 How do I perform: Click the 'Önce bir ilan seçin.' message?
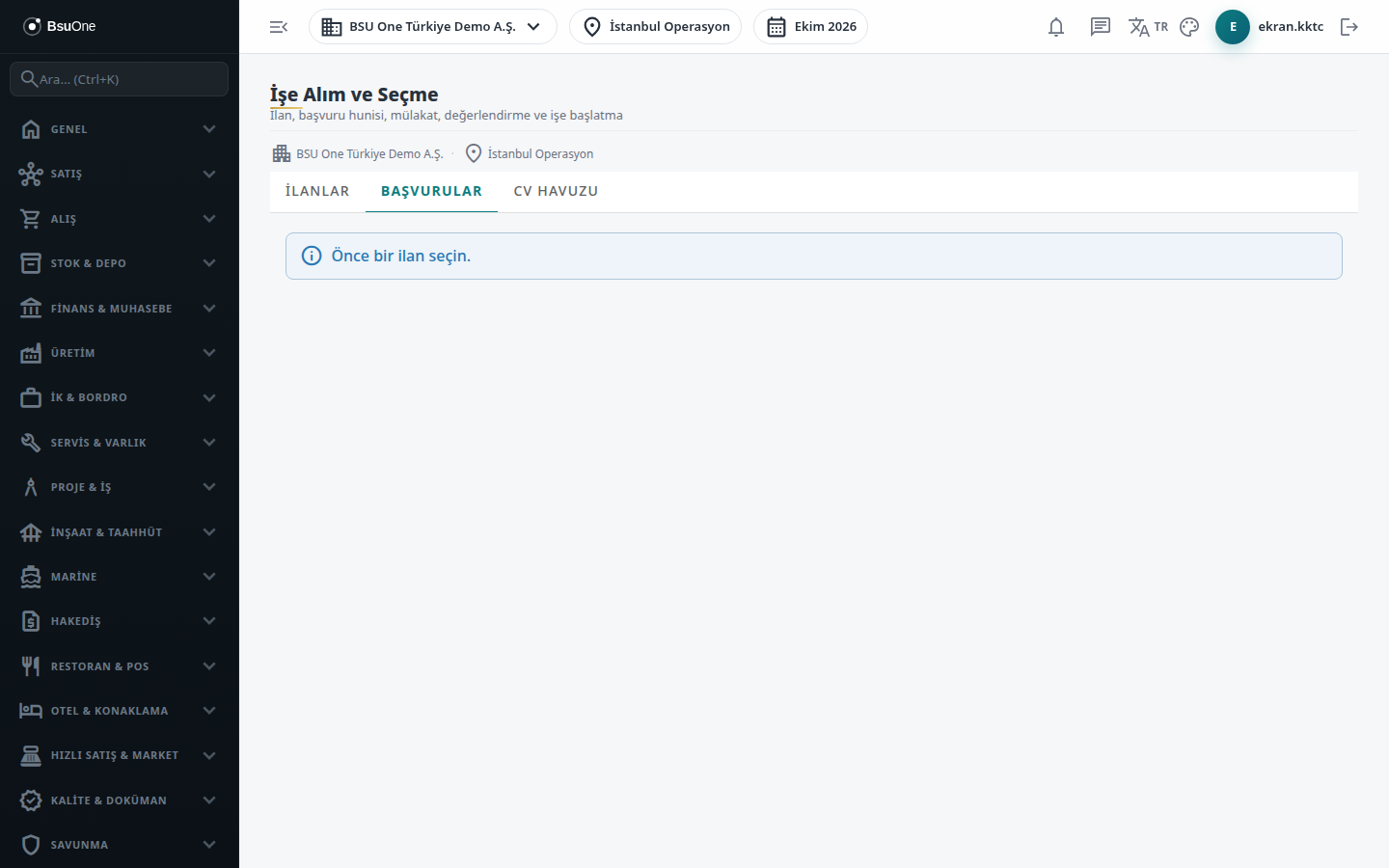(x=401, y=256)
